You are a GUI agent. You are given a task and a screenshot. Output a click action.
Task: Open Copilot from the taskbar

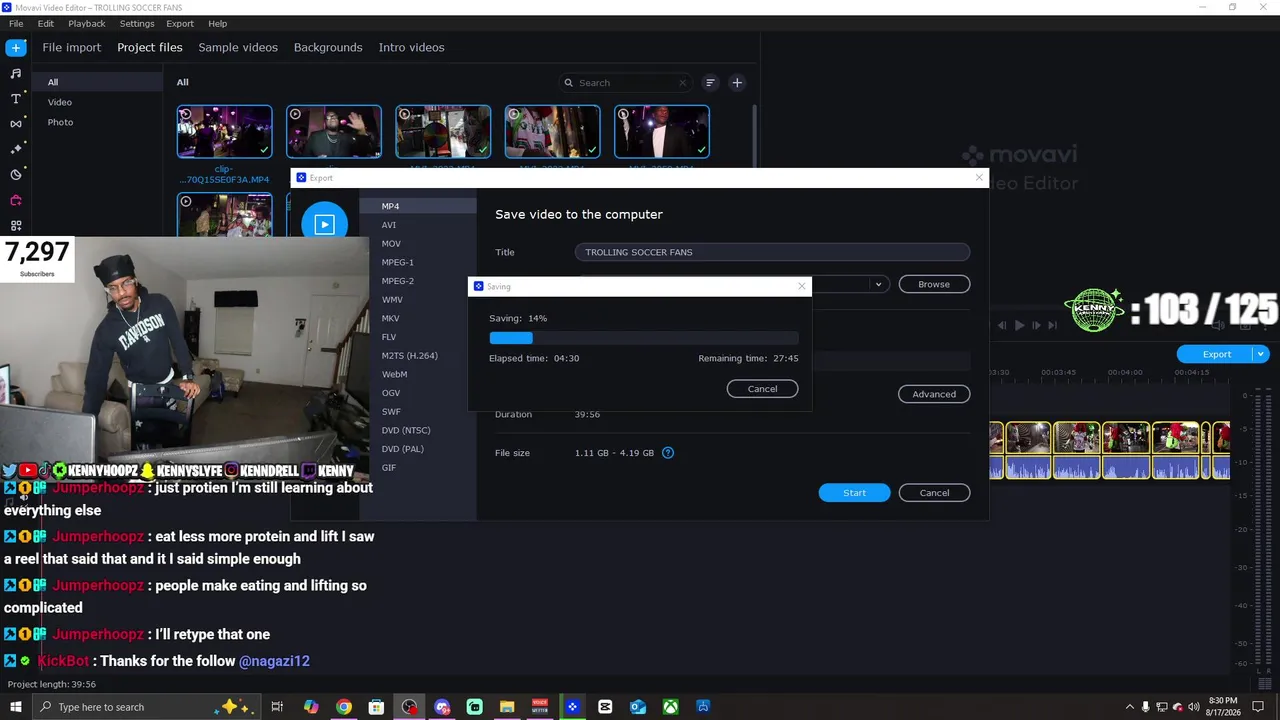[311, 707]
